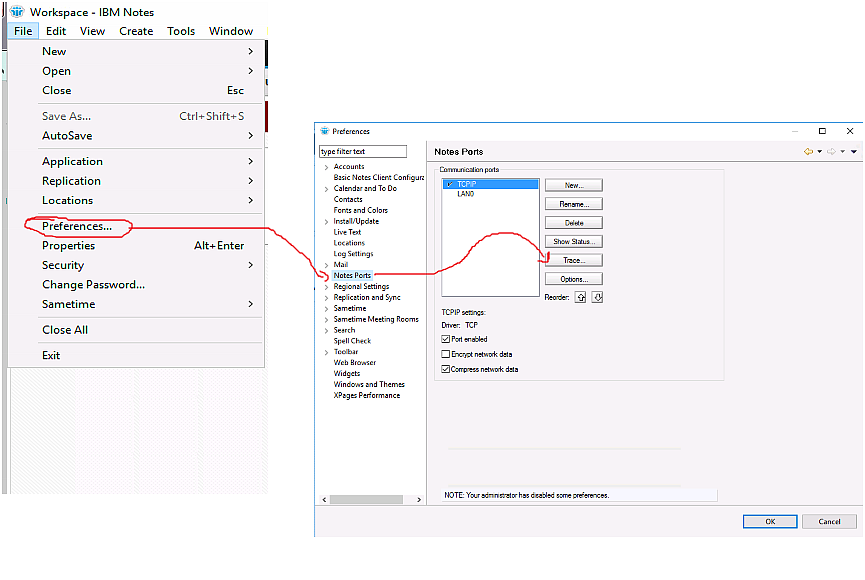Image resolution: width=865 pixels, height=580 pixels.
Task: Toggle the Port enabled checkbox
Action: [446, 339]
